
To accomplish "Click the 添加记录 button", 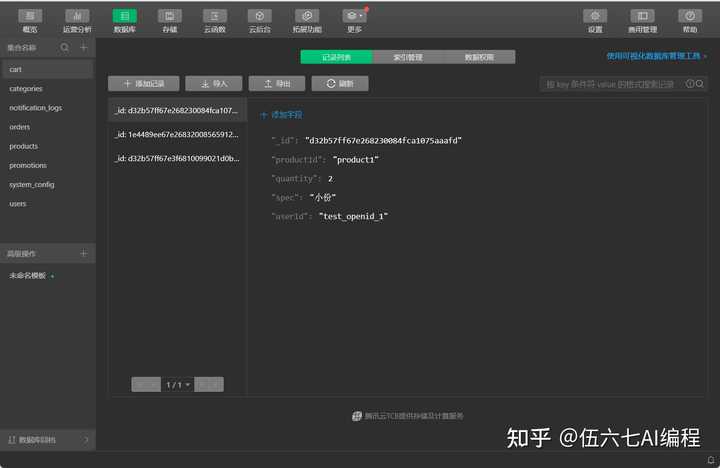I will pyautogui.click(x=143, y=84).
